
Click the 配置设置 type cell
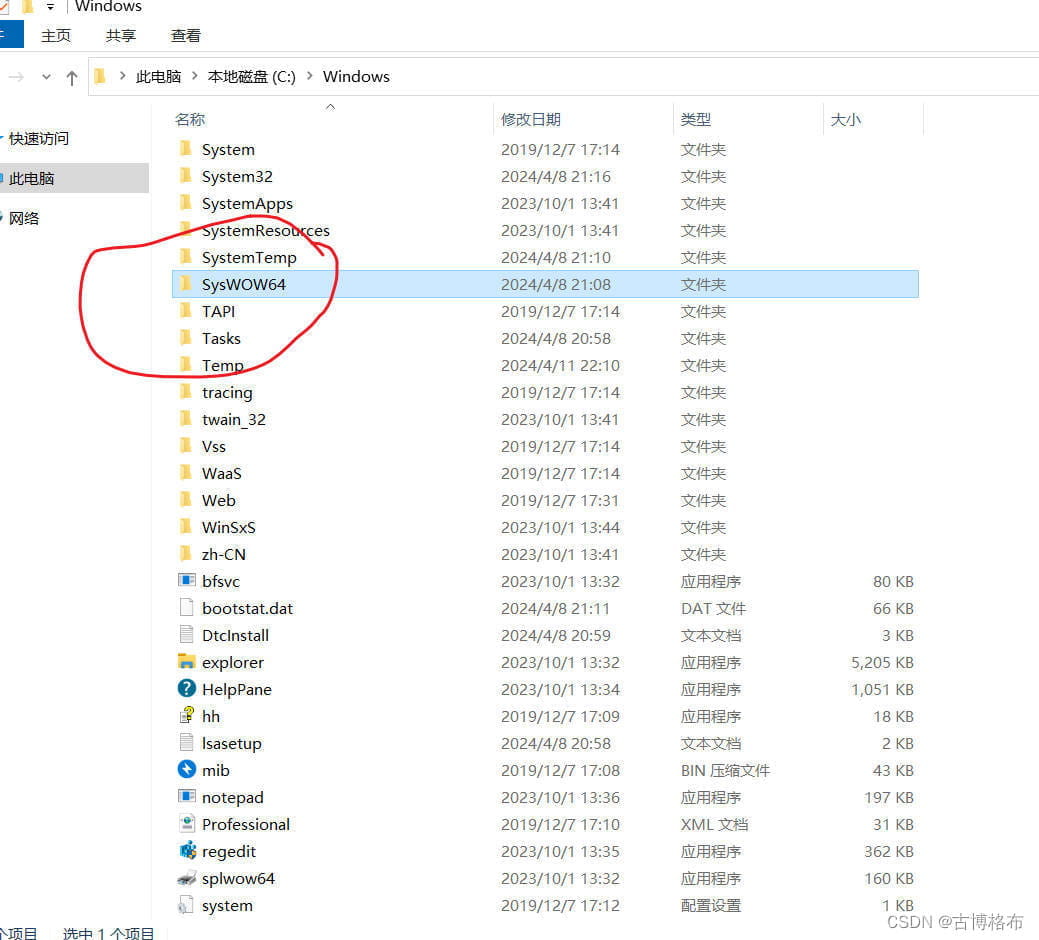(x=710, y=906)
